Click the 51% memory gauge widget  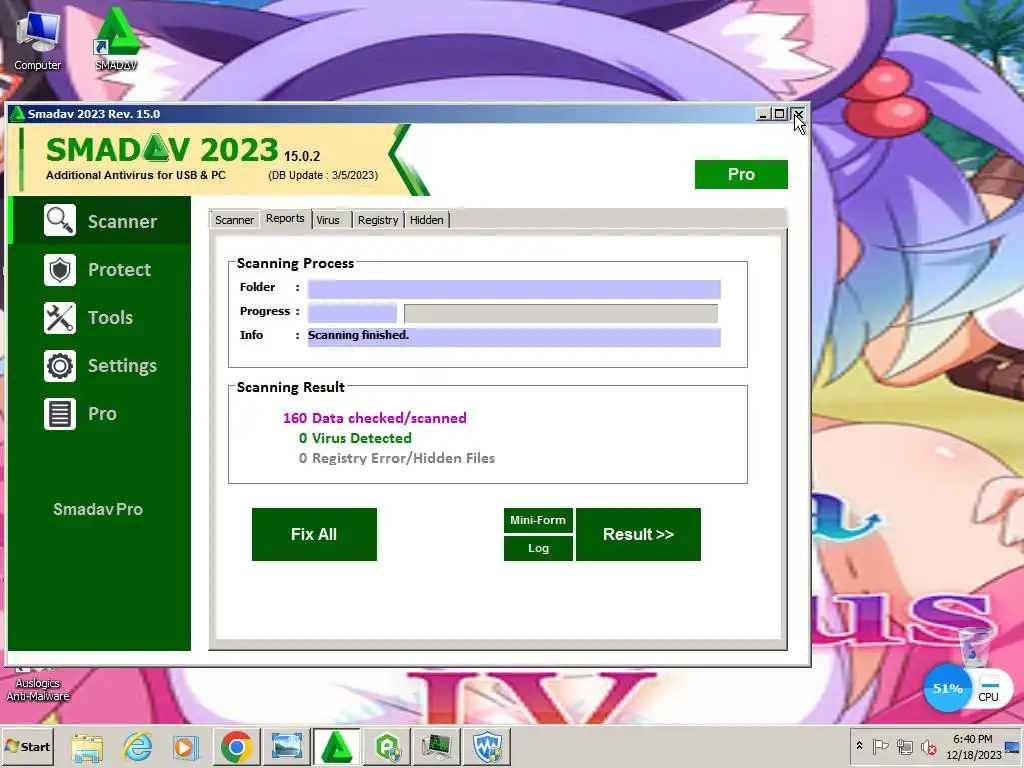click(x=947, y=688)
